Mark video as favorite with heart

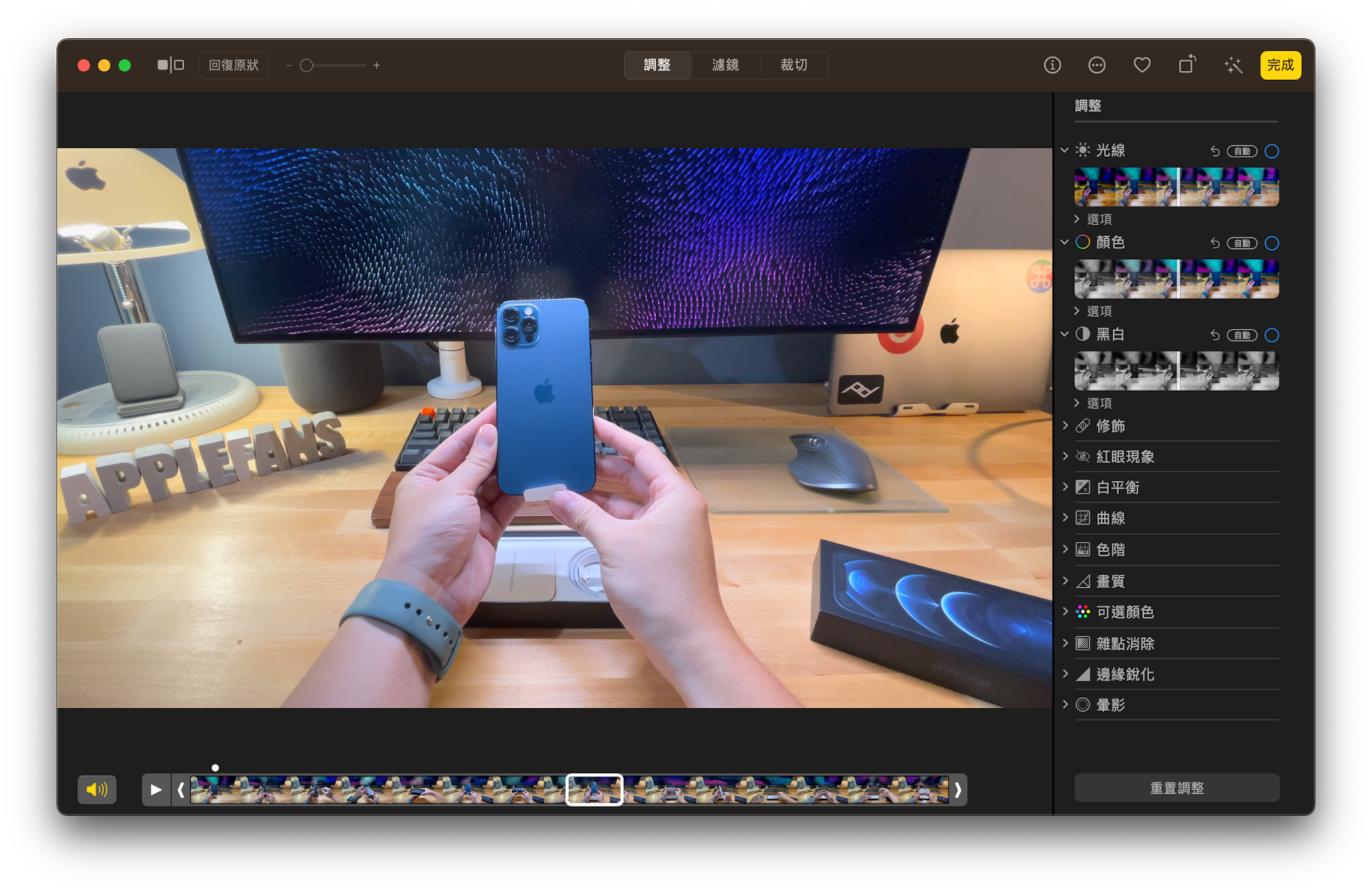1142,65
